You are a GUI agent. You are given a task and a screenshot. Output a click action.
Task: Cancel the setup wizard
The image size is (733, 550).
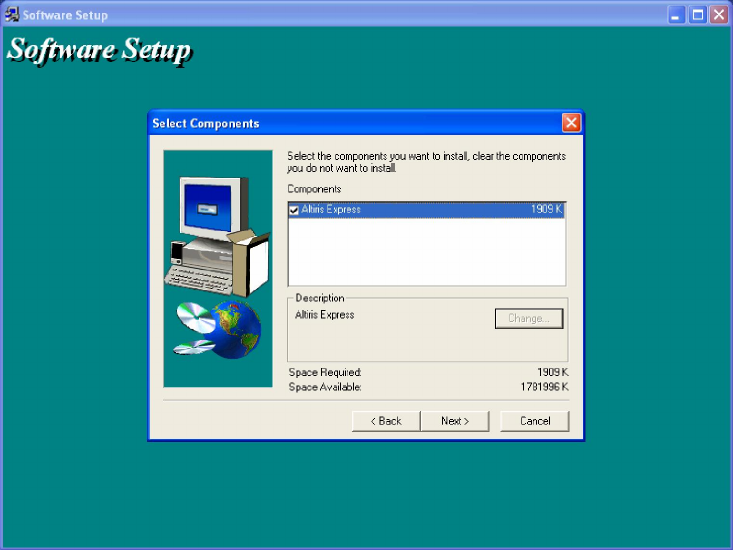[535, 421]
